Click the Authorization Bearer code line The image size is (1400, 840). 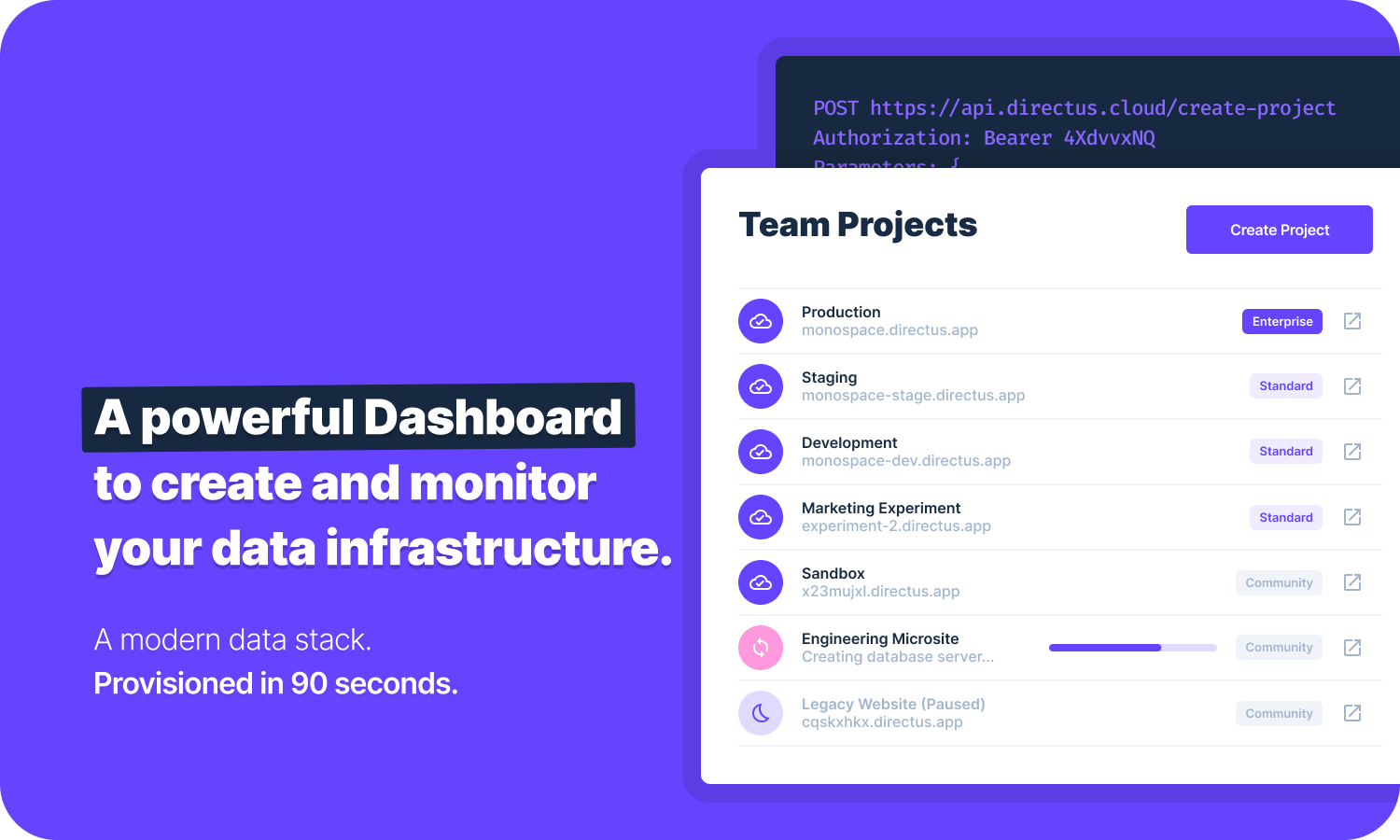point(984,138)
